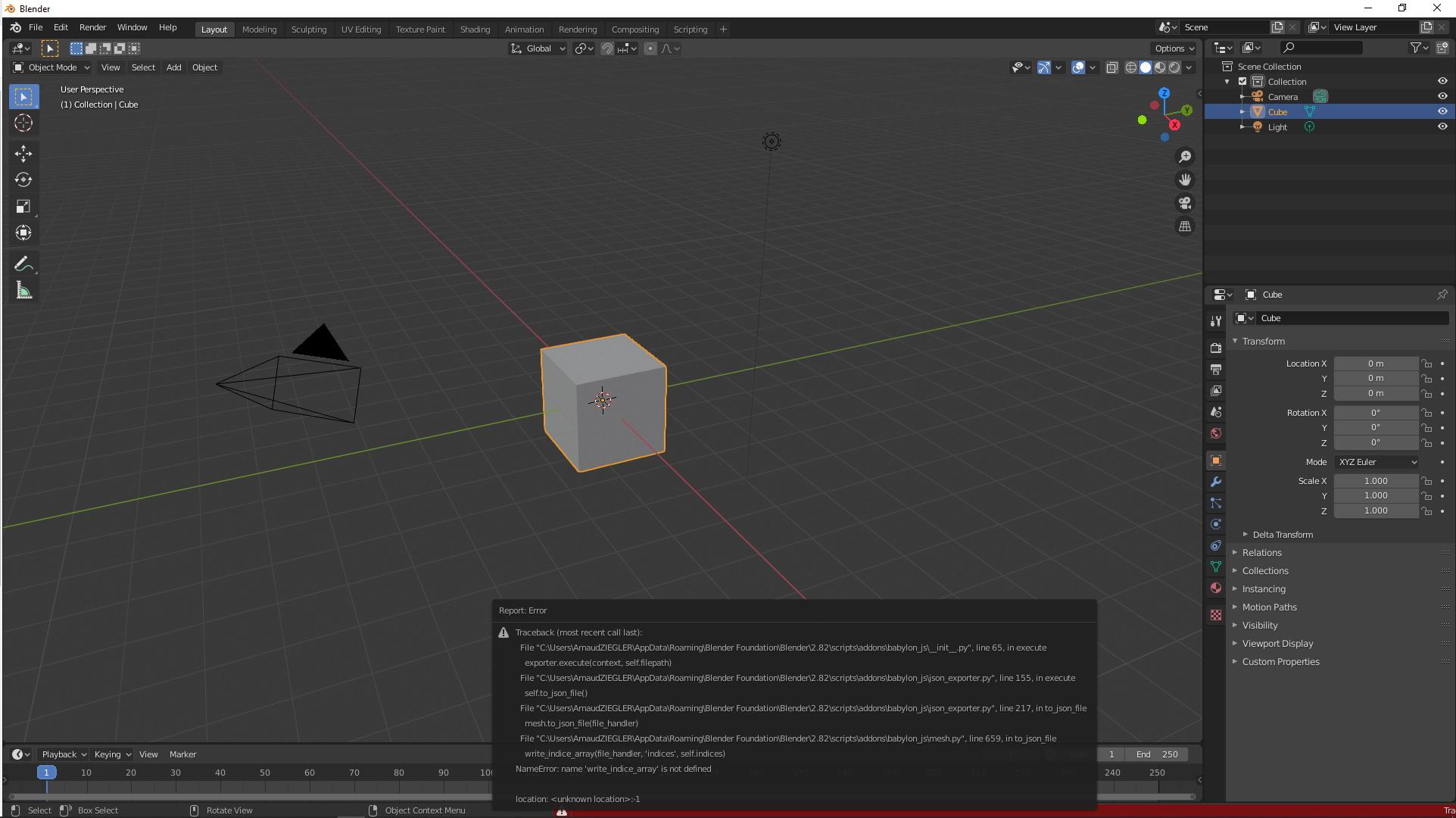Switch to wireframe viewport shading

pos(1131,67)
